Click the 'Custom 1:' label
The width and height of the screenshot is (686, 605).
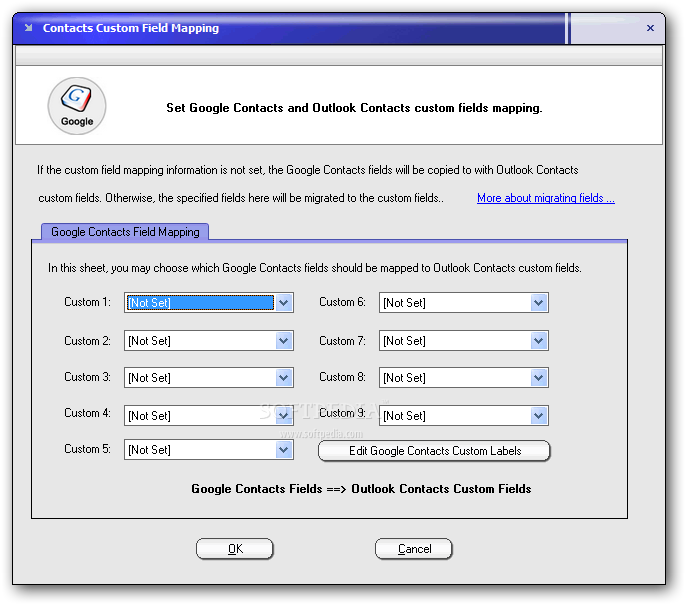[x=88, y=302]
